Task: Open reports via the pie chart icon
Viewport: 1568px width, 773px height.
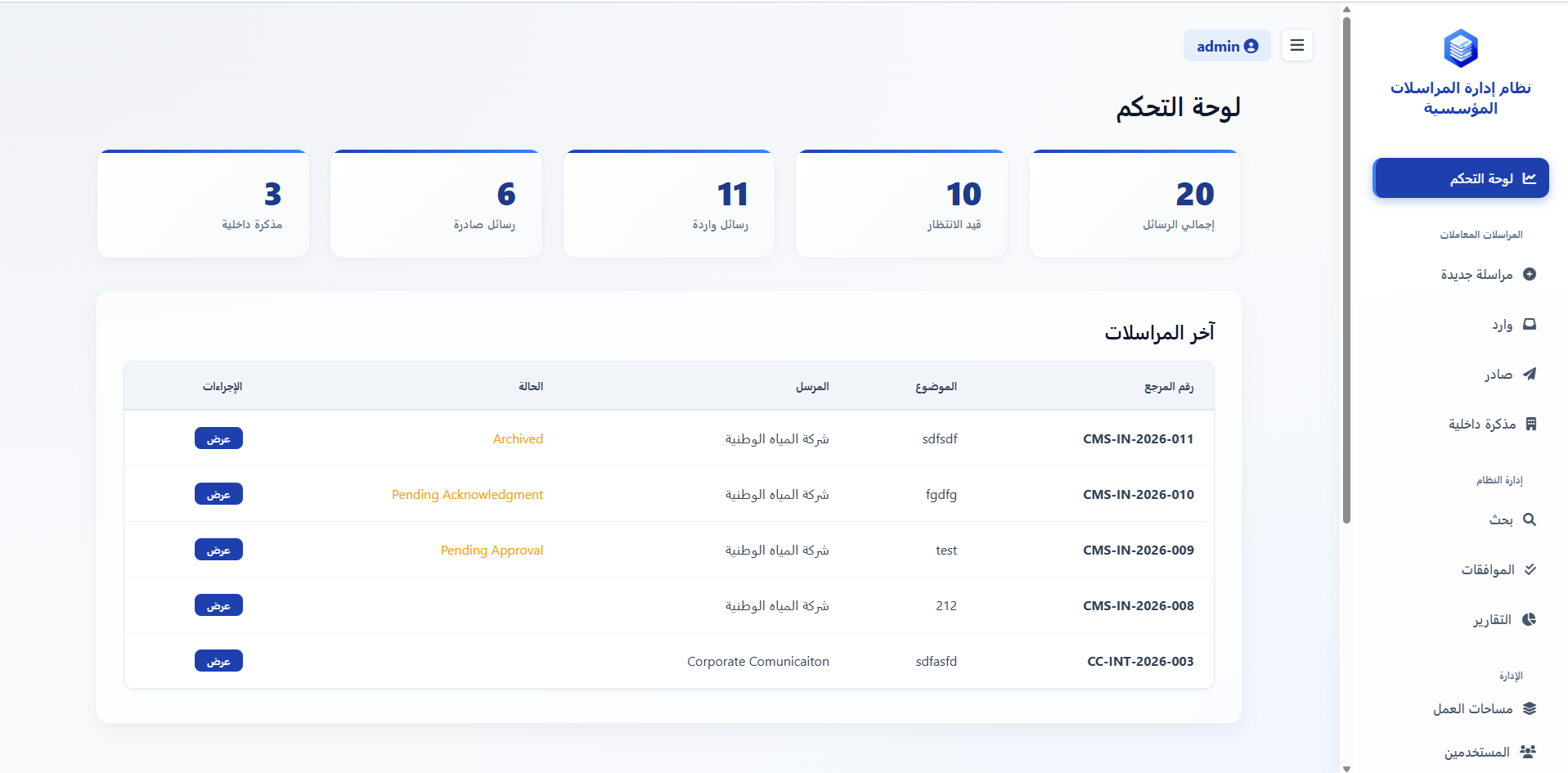Action: 1530,619
